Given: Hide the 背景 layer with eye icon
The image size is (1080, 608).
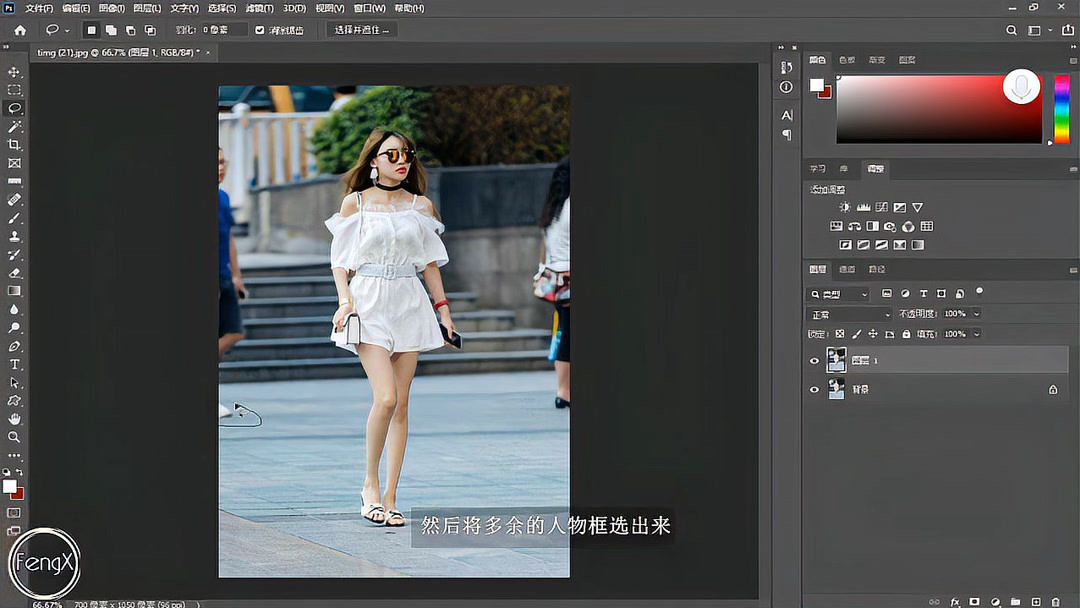Looking at the screenshot, I should click(x=814, y=390).
